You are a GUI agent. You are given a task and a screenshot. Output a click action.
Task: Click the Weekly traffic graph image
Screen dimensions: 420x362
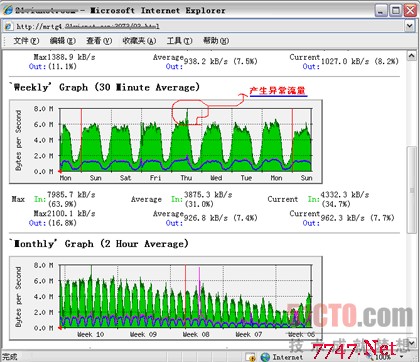coord(166,141)
